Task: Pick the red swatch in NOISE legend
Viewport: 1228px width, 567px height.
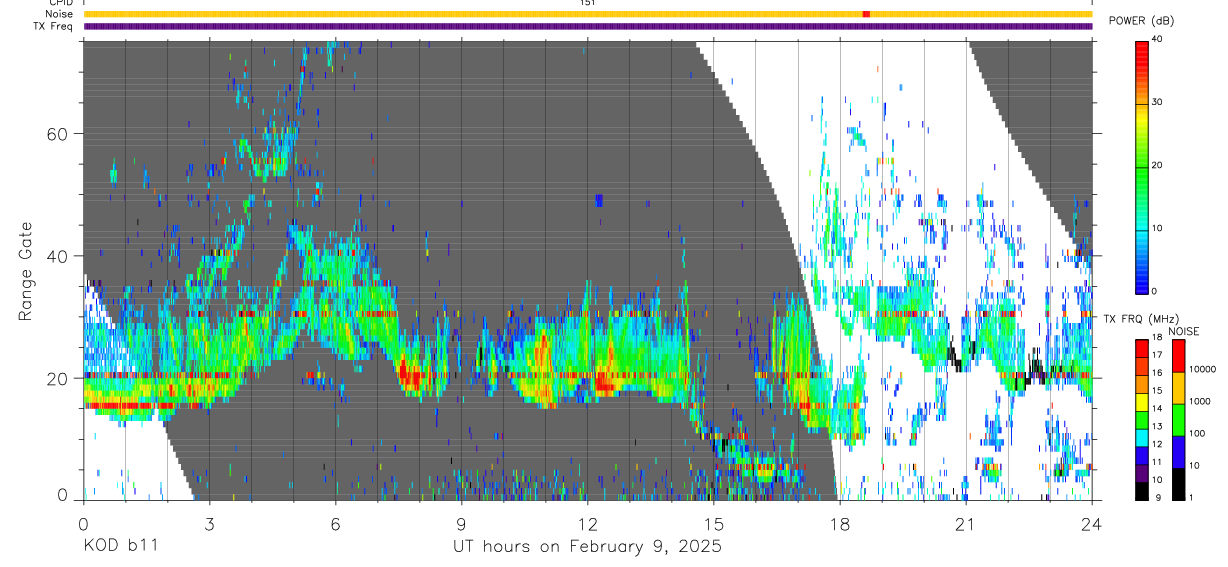Action: click(x=1177, y=357)
